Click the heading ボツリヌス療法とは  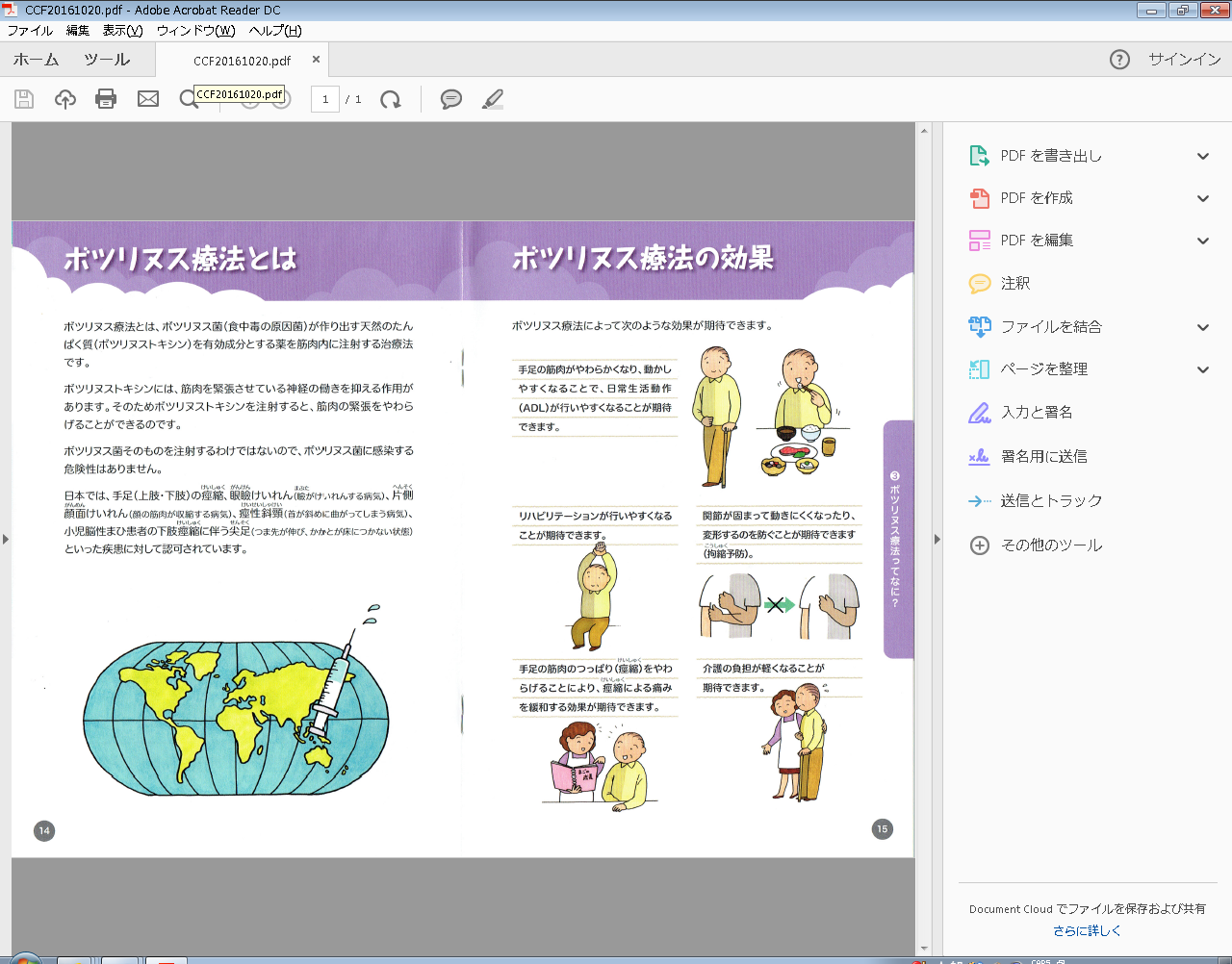coord(181,259)
